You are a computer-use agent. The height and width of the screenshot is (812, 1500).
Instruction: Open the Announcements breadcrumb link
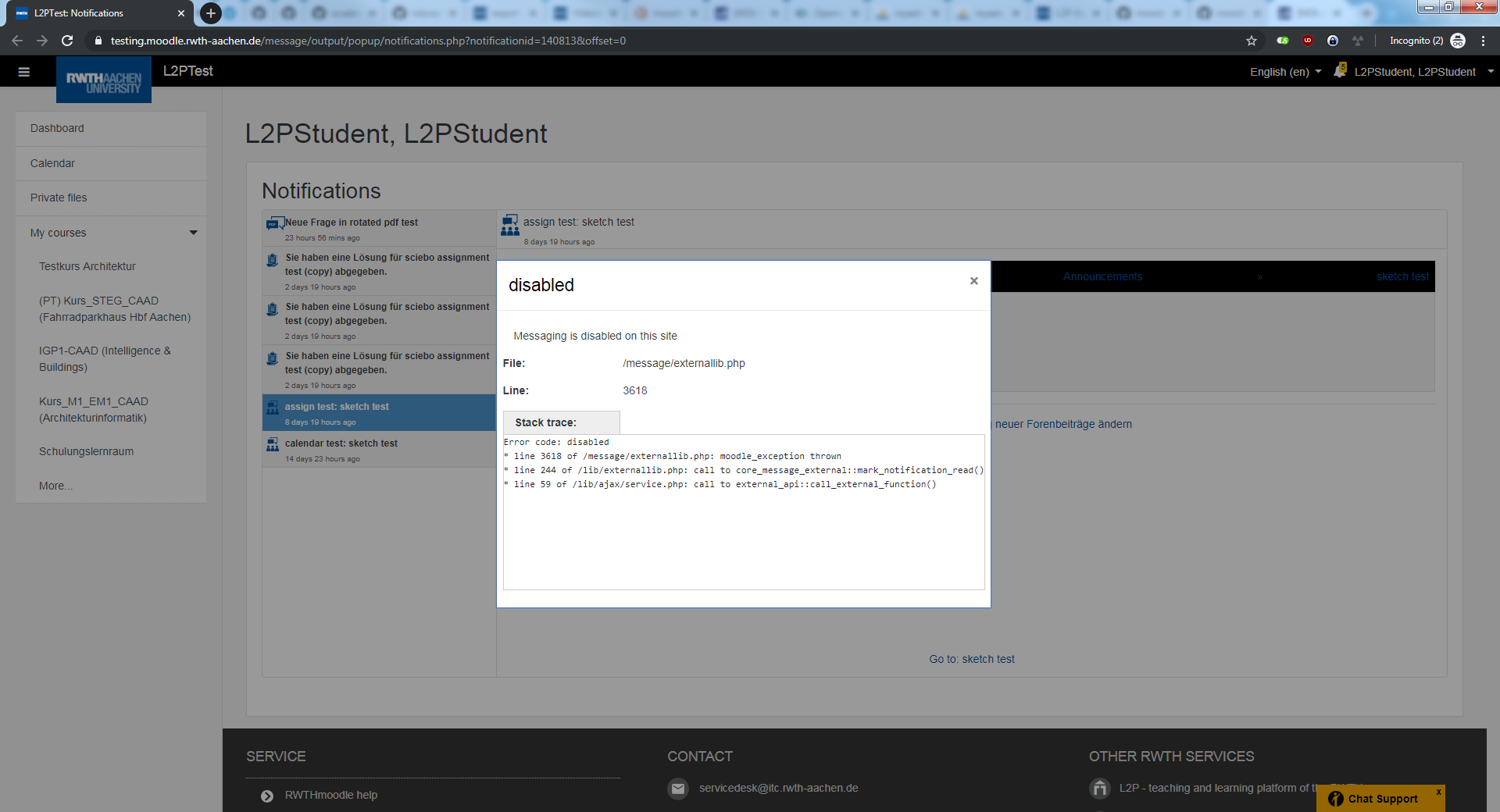(1102, 276)
